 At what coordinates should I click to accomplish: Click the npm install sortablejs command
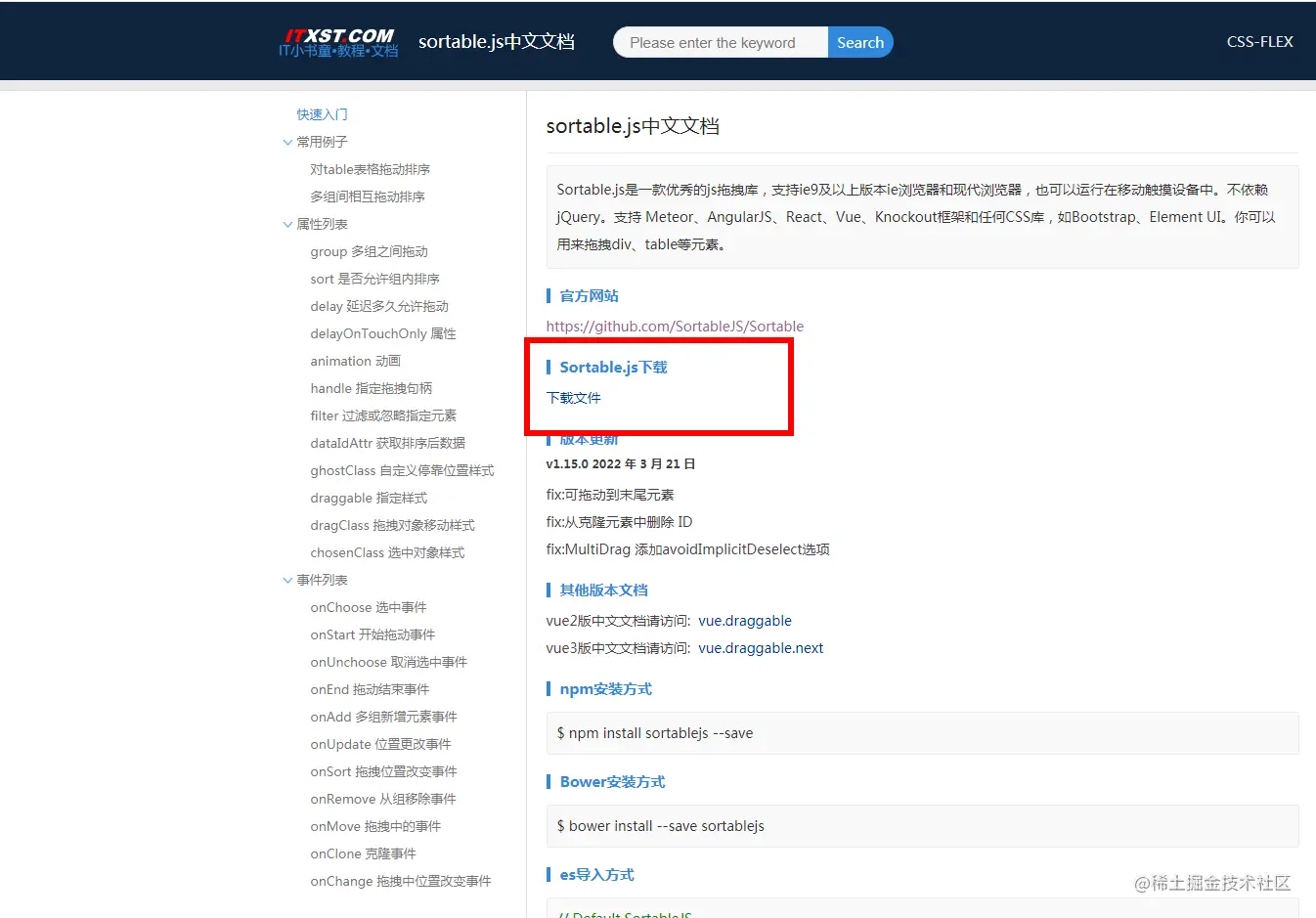pyautogui.click(x=922, y=733)
